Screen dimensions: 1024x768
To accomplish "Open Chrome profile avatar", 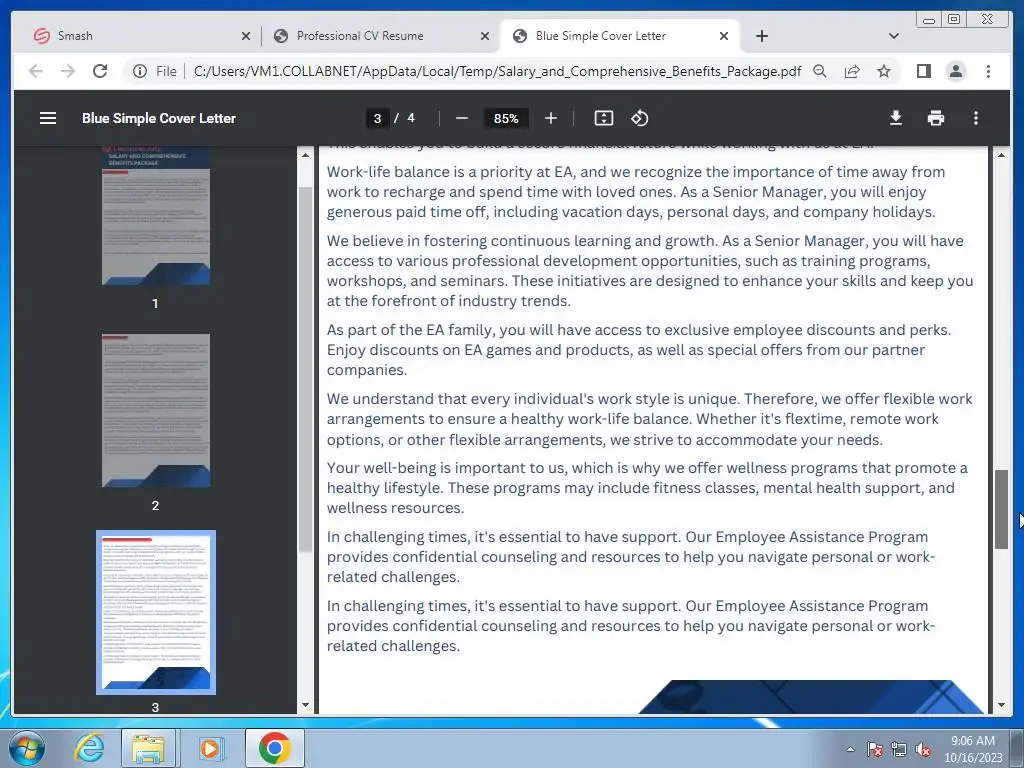I will pyautogui.click(x=955, y=71).
